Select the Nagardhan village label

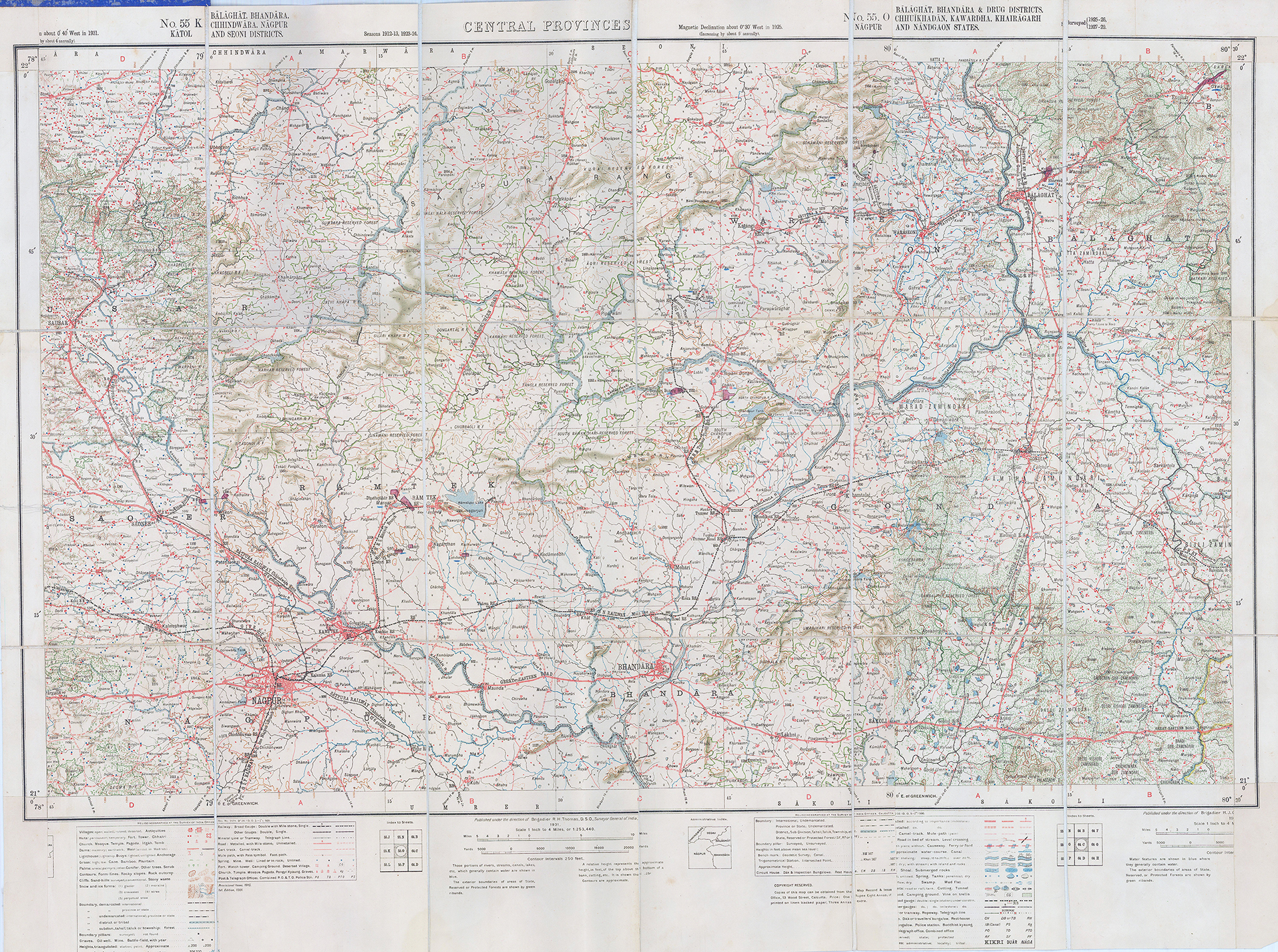pyautogui.click(x=445, y=544)
